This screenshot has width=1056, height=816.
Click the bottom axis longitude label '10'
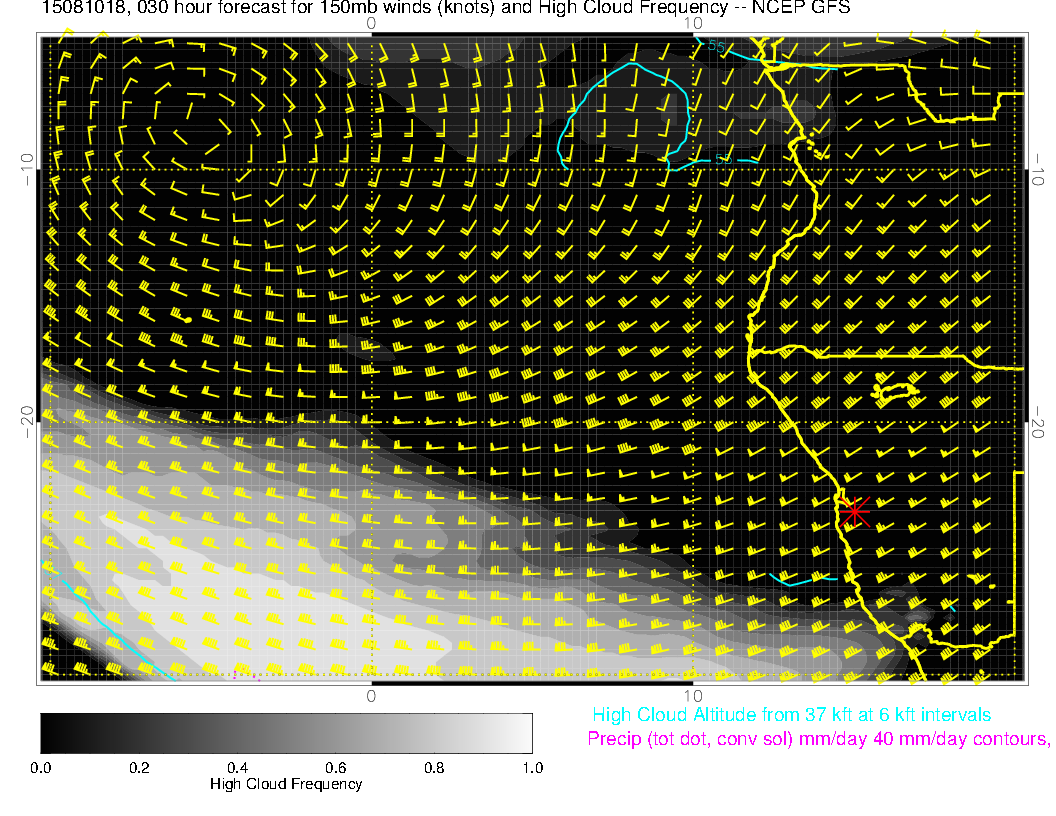693,696
